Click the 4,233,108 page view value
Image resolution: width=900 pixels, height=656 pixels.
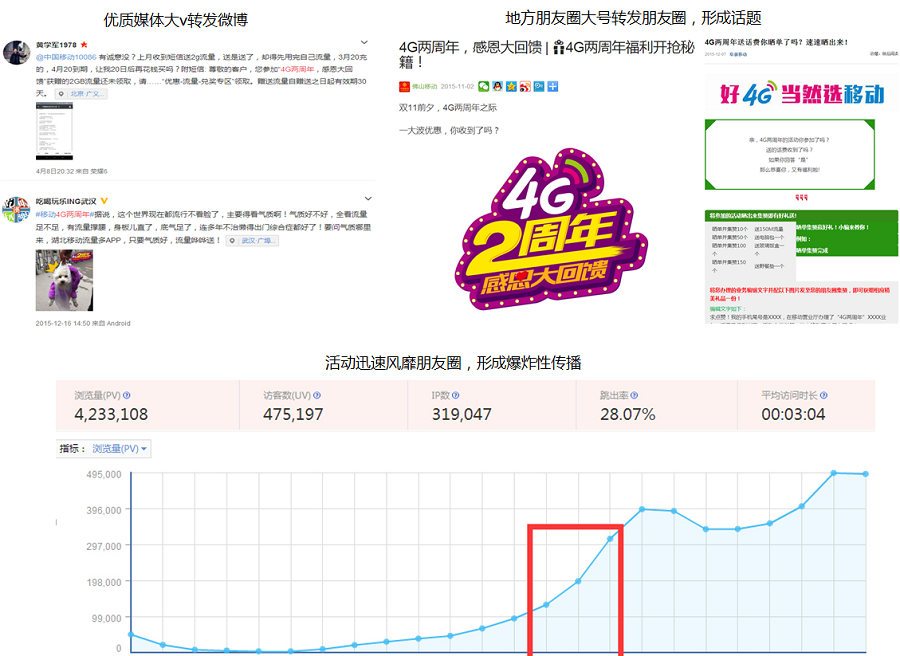(111, 414)
